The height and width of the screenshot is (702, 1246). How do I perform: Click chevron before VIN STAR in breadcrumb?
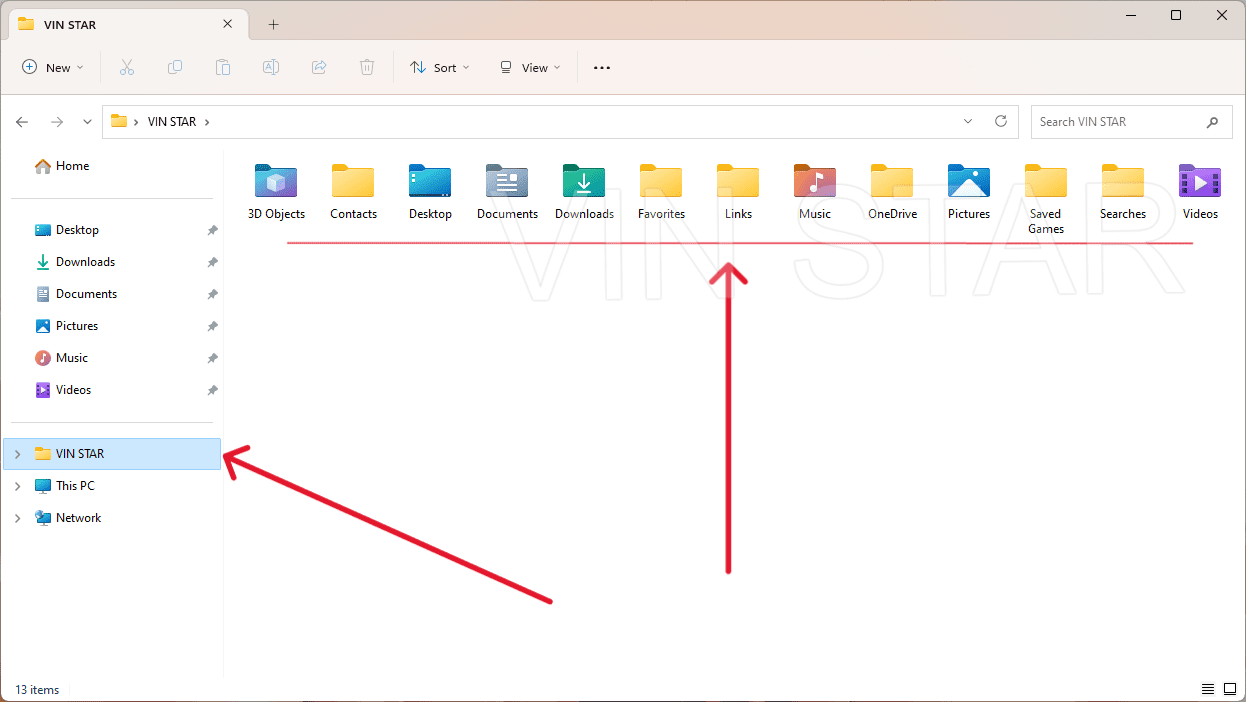click(137, 122)
